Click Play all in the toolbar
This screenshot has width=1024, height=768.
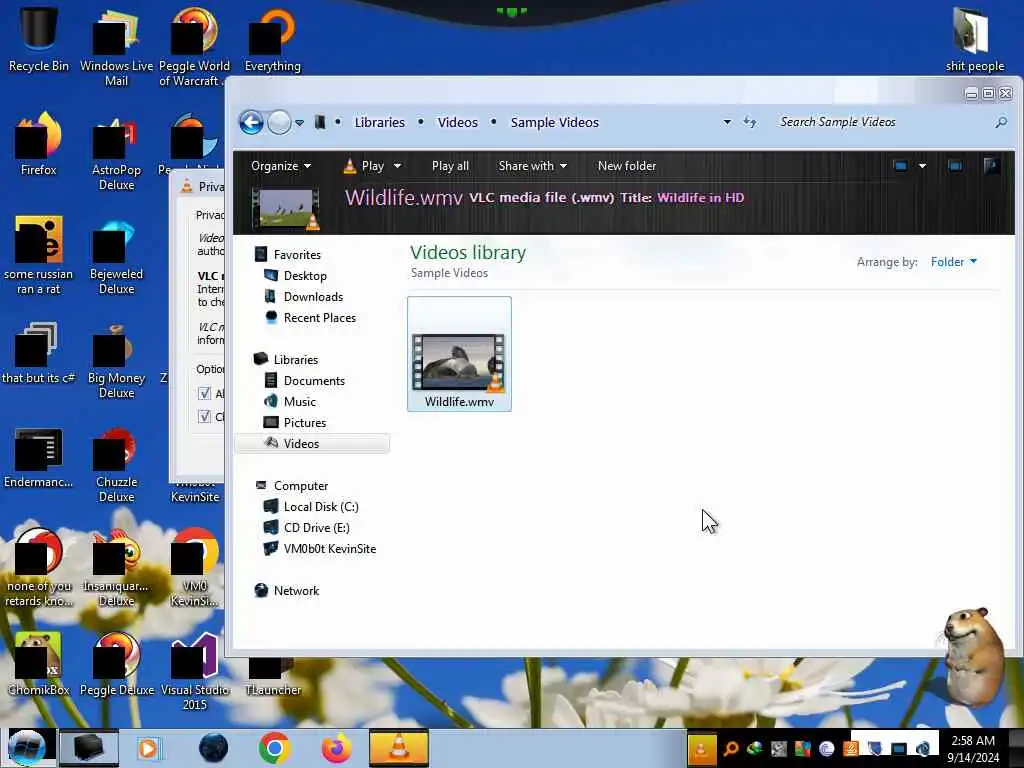click(450, 166)
